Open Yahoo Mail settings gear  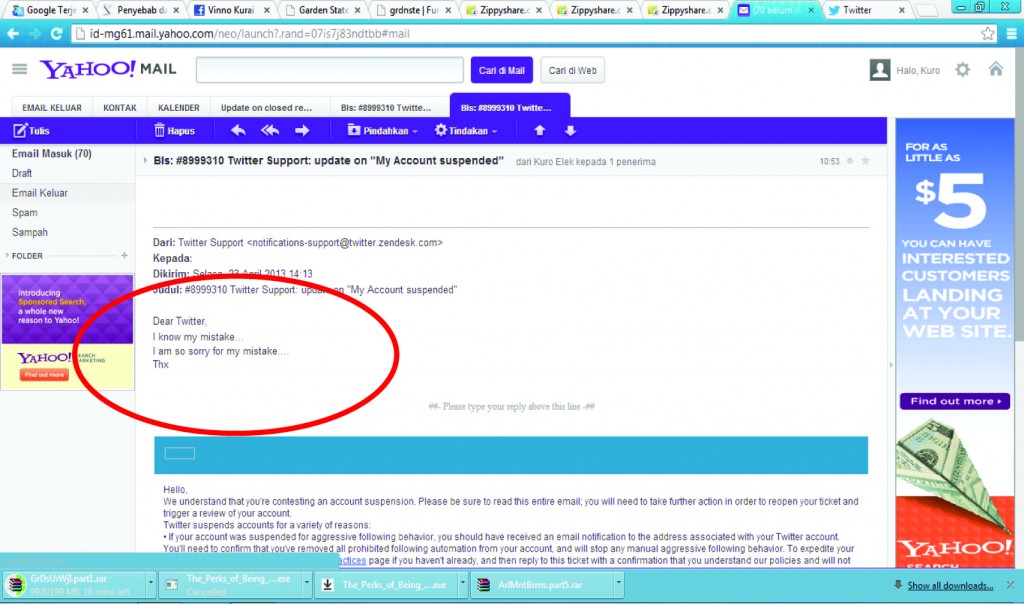pos(963,69)
